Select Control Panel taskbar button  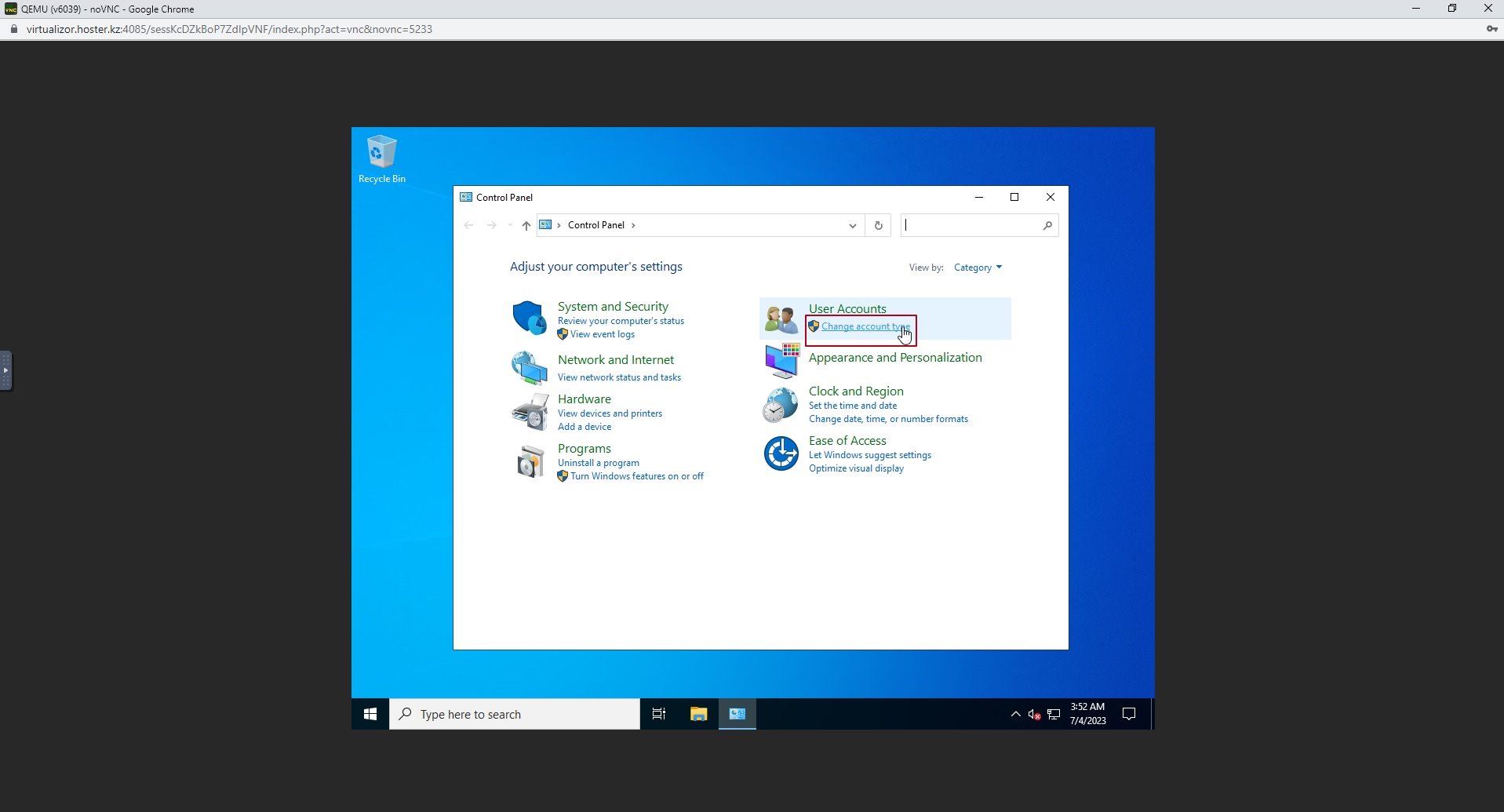tap(737, 714)
